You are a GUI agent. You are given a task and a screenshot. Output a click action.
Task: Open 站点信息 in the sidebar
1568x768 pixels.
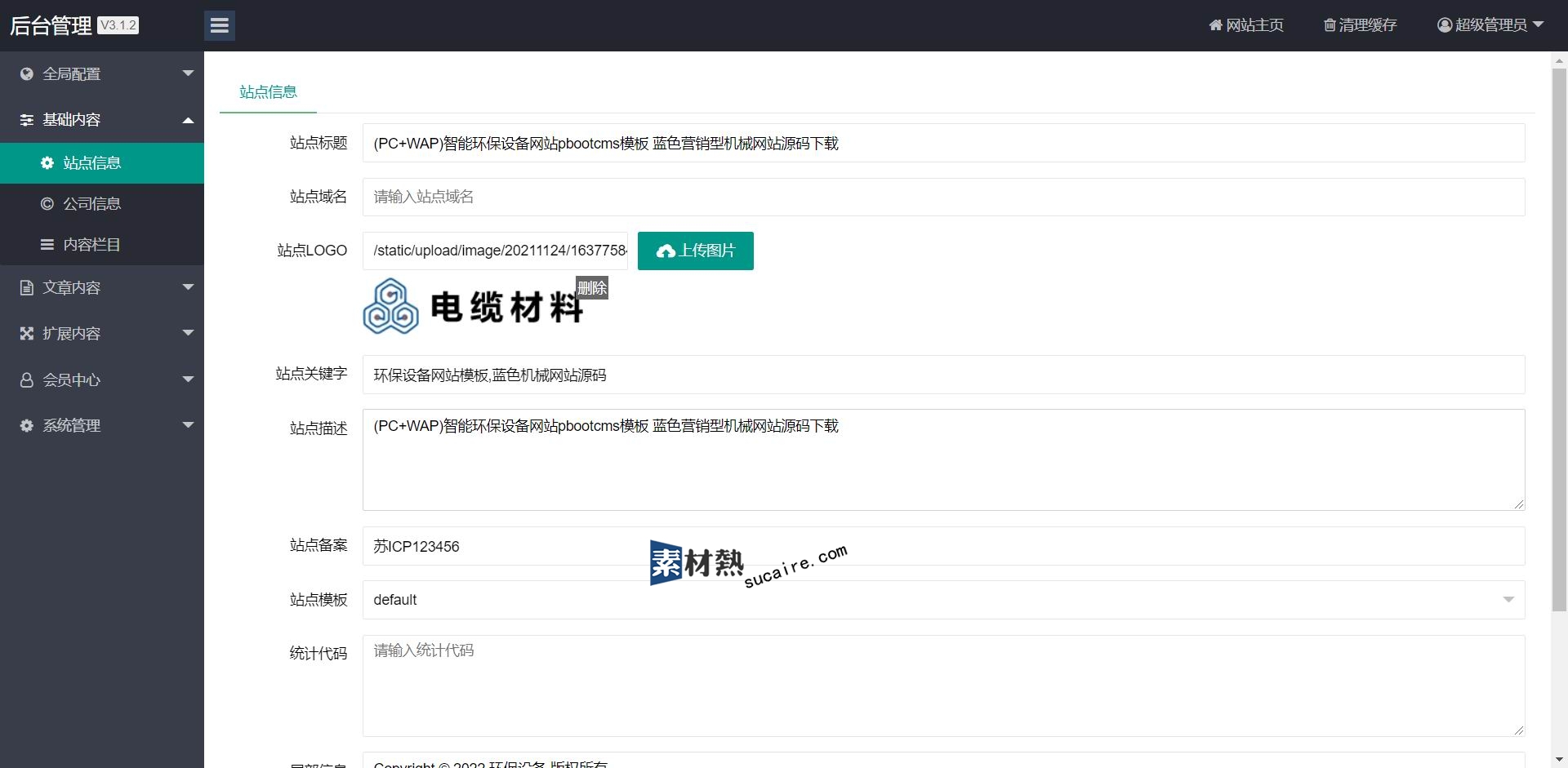(92, 163)
